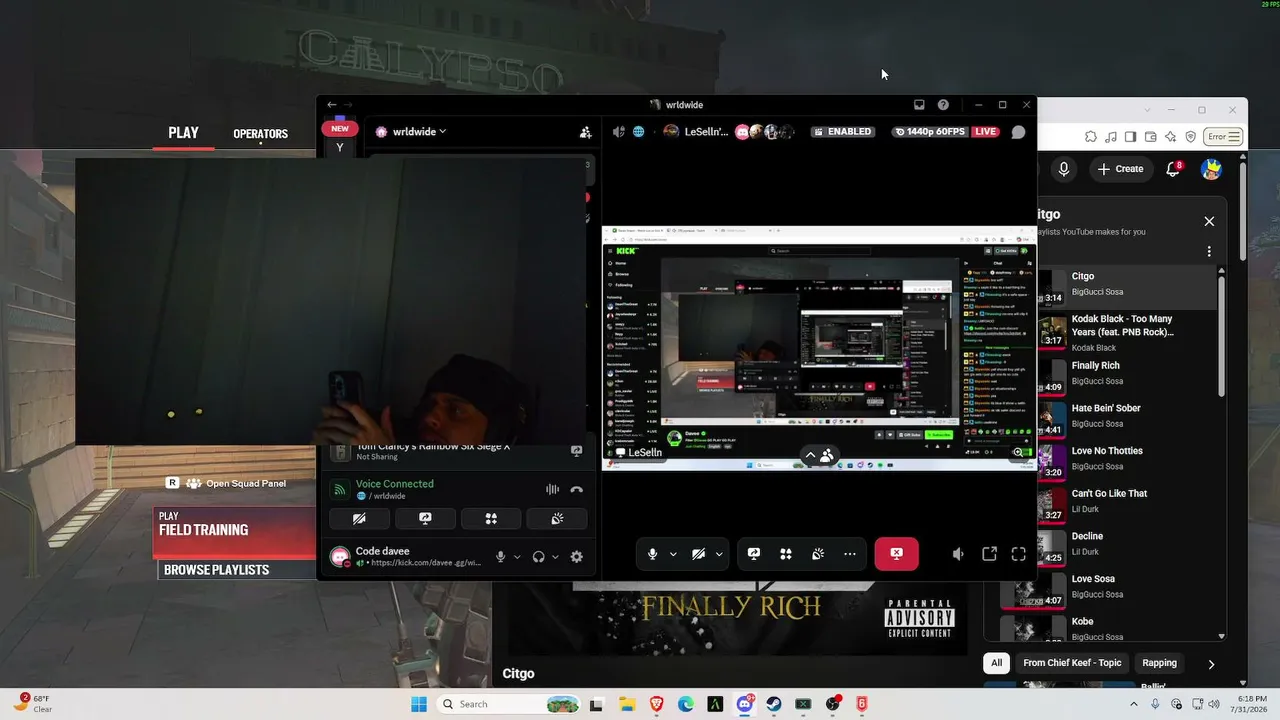This screenshot has height=720, width=1280.
Task: Open soundboard in Voice Connected panel
Action: (557, 519)
